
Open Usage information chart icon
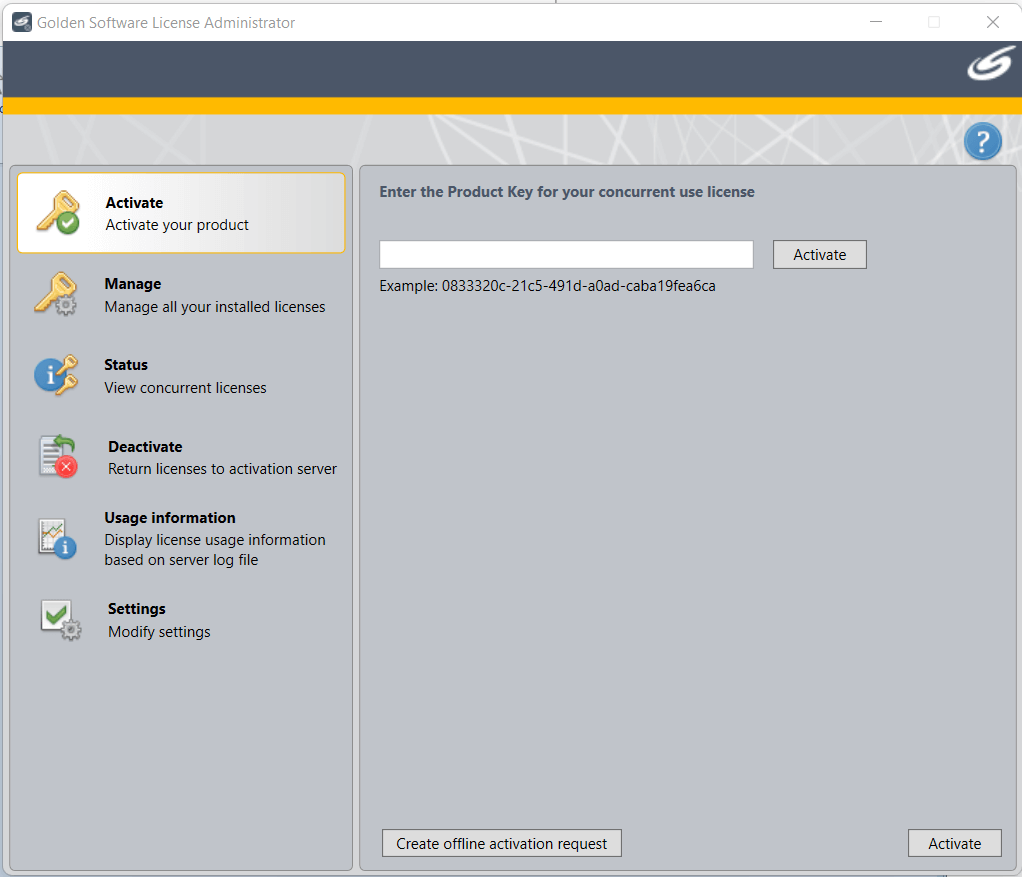click(x=59, y=537)
